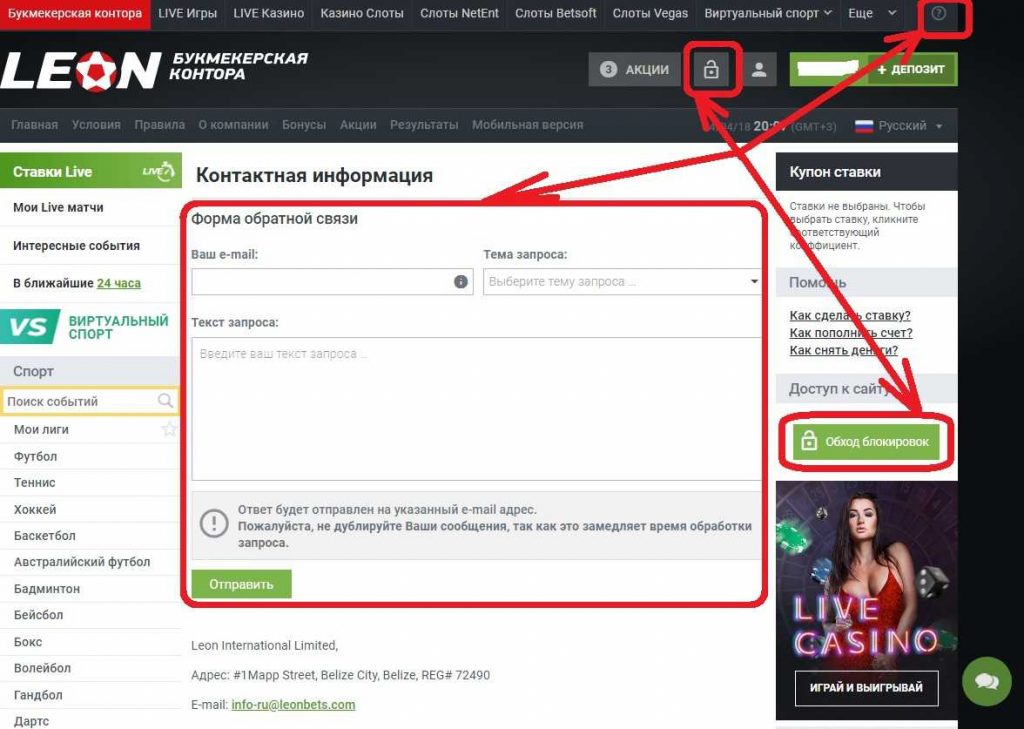Click the Депозит button
This screenshot has width=1024, height=729.
click(x=912, y=69)
